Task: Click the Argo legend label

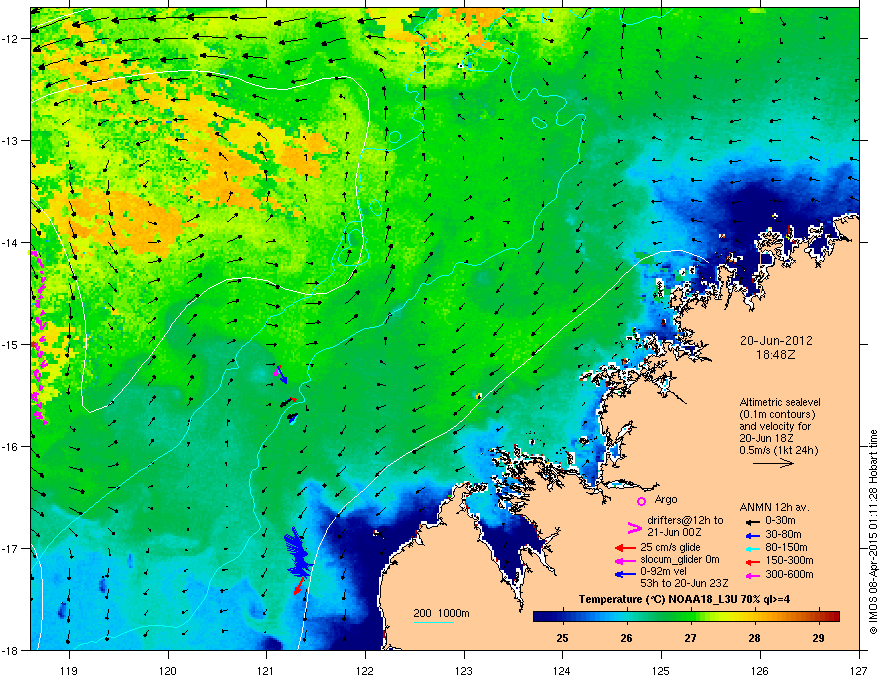Action: [x=666, y=499]
